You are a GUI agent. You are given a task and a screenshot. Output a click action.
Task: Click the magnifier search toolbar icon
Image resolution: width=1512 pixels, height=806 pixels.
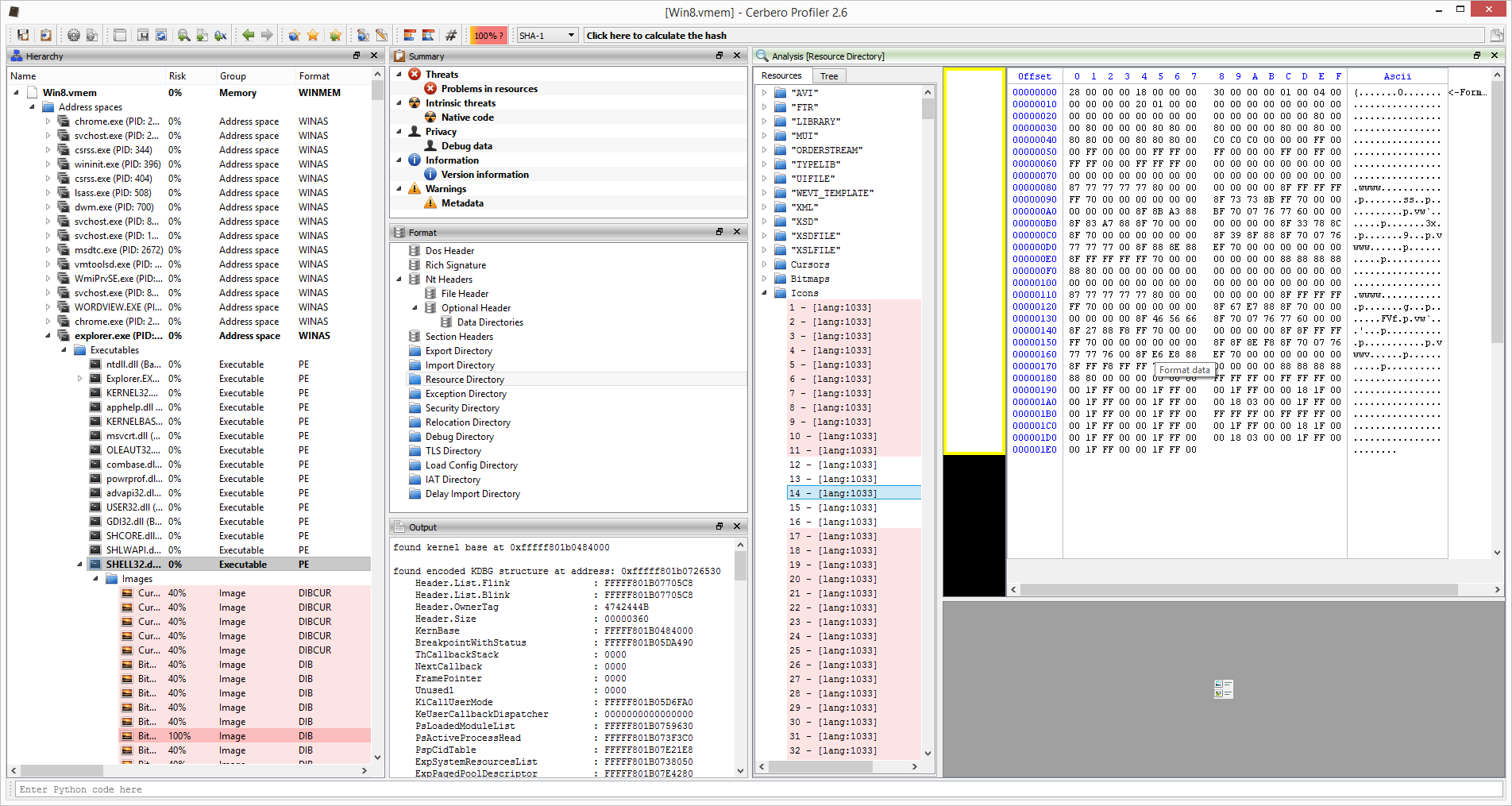pyautogui.click(x=183, y=35)
